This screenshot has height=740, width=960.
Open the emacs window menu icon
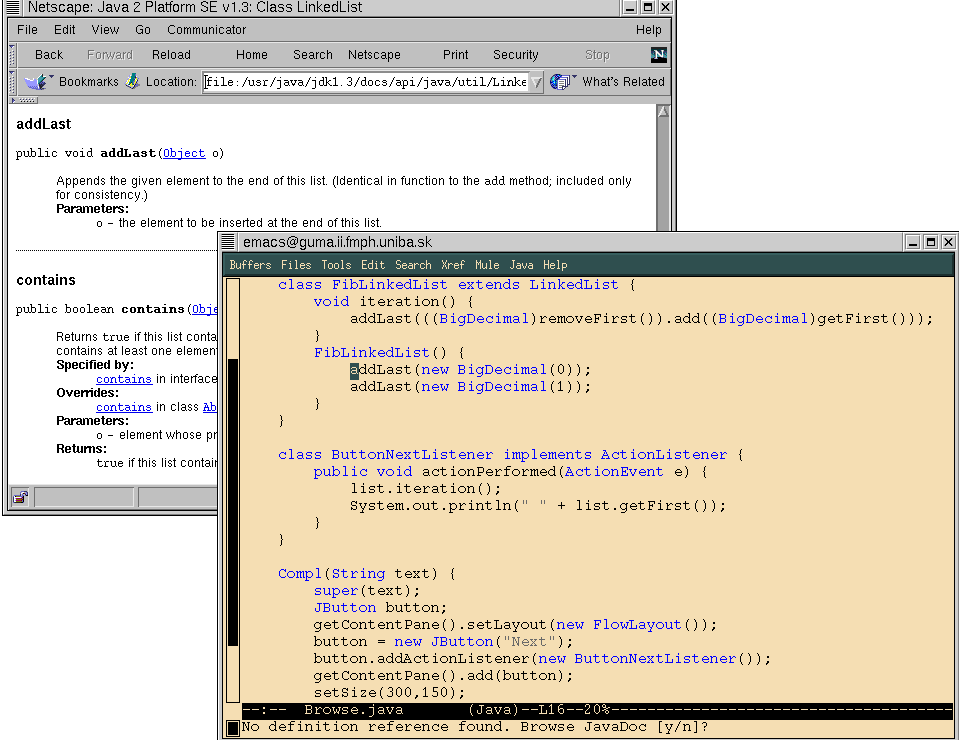click(229, 242)
